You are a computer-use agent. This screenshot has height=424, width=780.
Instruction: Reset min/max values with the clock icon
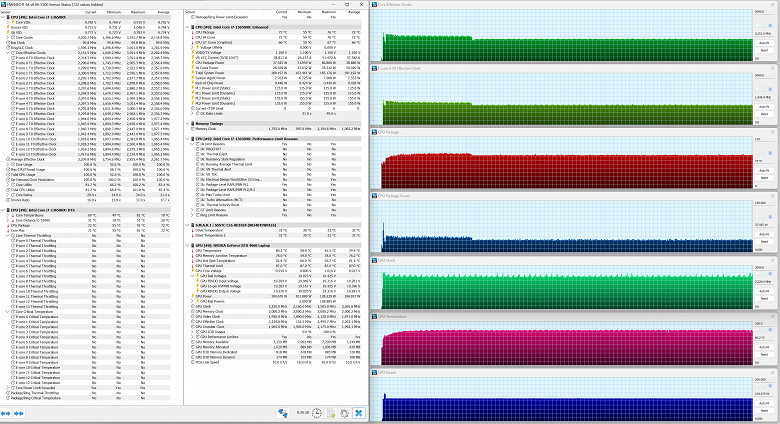[316, 413]
